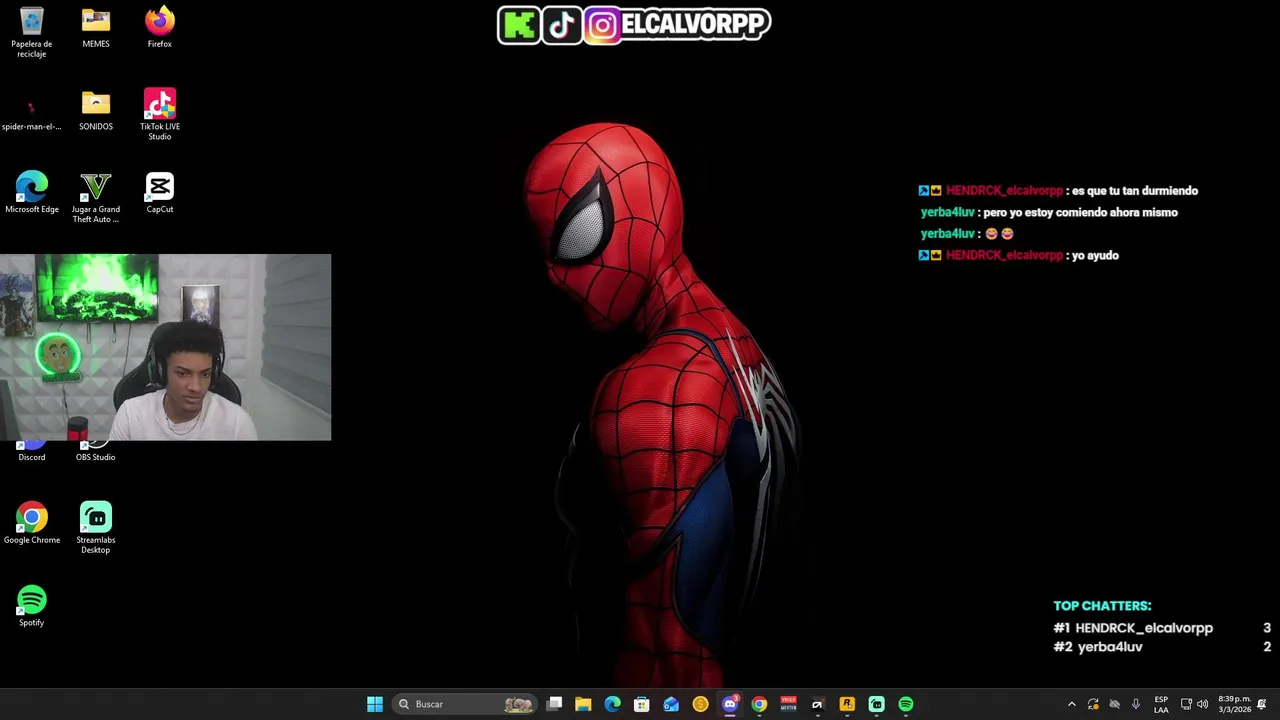Open Rockstar Games Launcher from the taskbar
Image resolution: width=1280 pixels, height=720 pixels.
[847, 704]
